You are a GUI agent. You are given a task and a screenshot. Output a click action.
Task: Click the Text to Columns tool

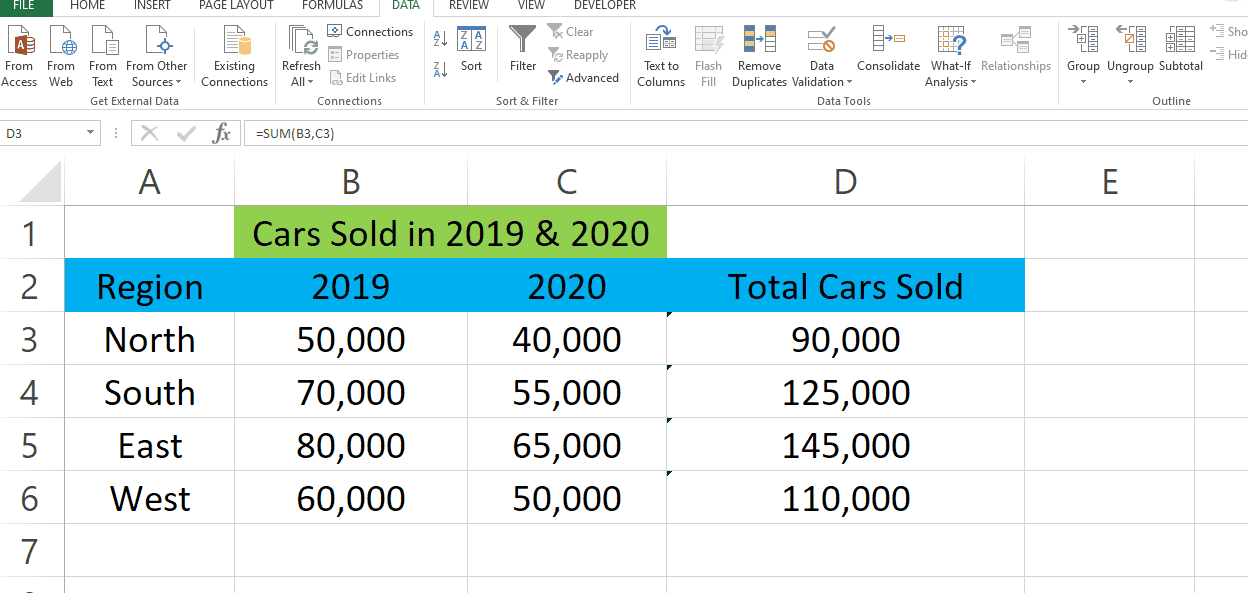pos(660,55)
